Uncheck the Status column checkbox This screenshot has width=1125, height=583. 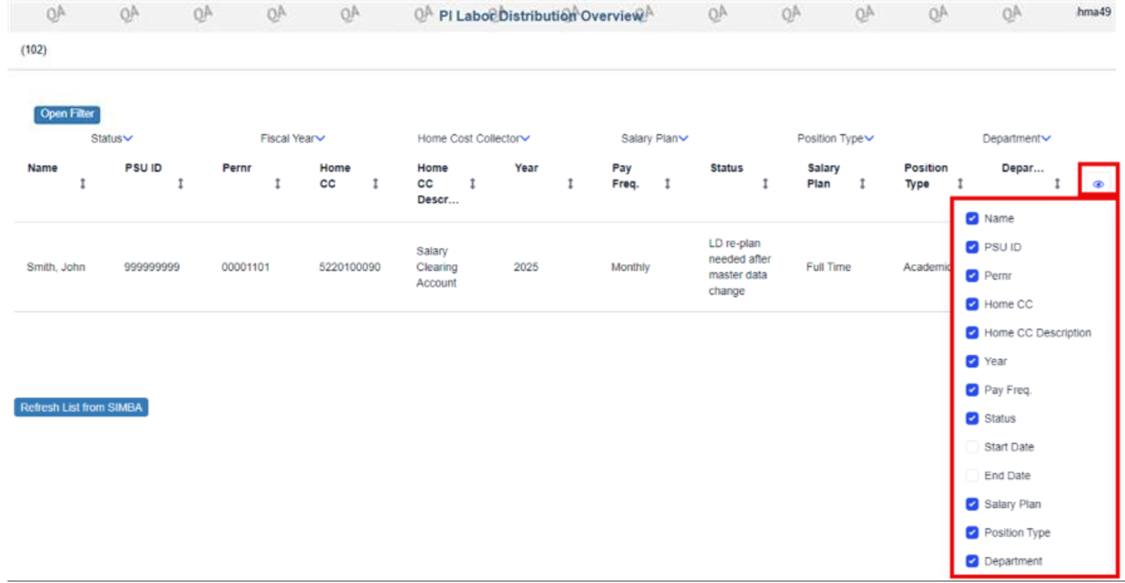972,418
